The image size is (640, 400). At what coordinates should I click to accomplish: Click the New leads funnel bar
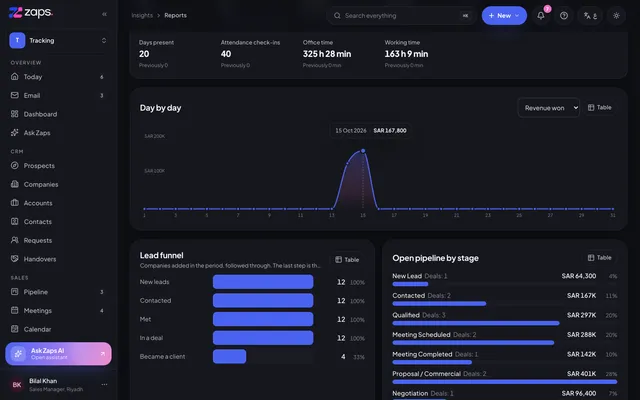263,282
